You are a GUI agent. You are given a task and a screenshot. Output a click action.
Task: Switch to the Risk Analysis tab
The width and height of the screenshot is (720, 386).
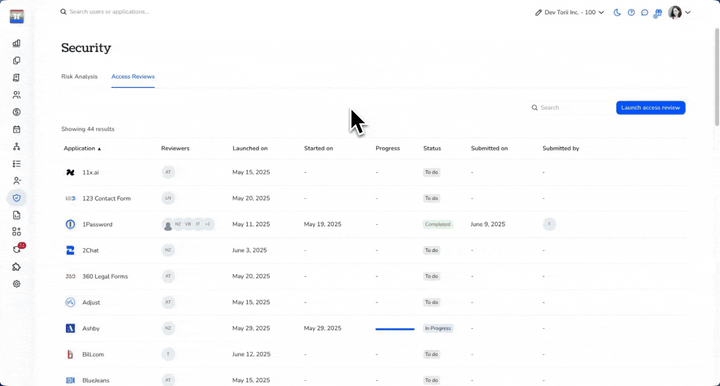coord(79,77)
